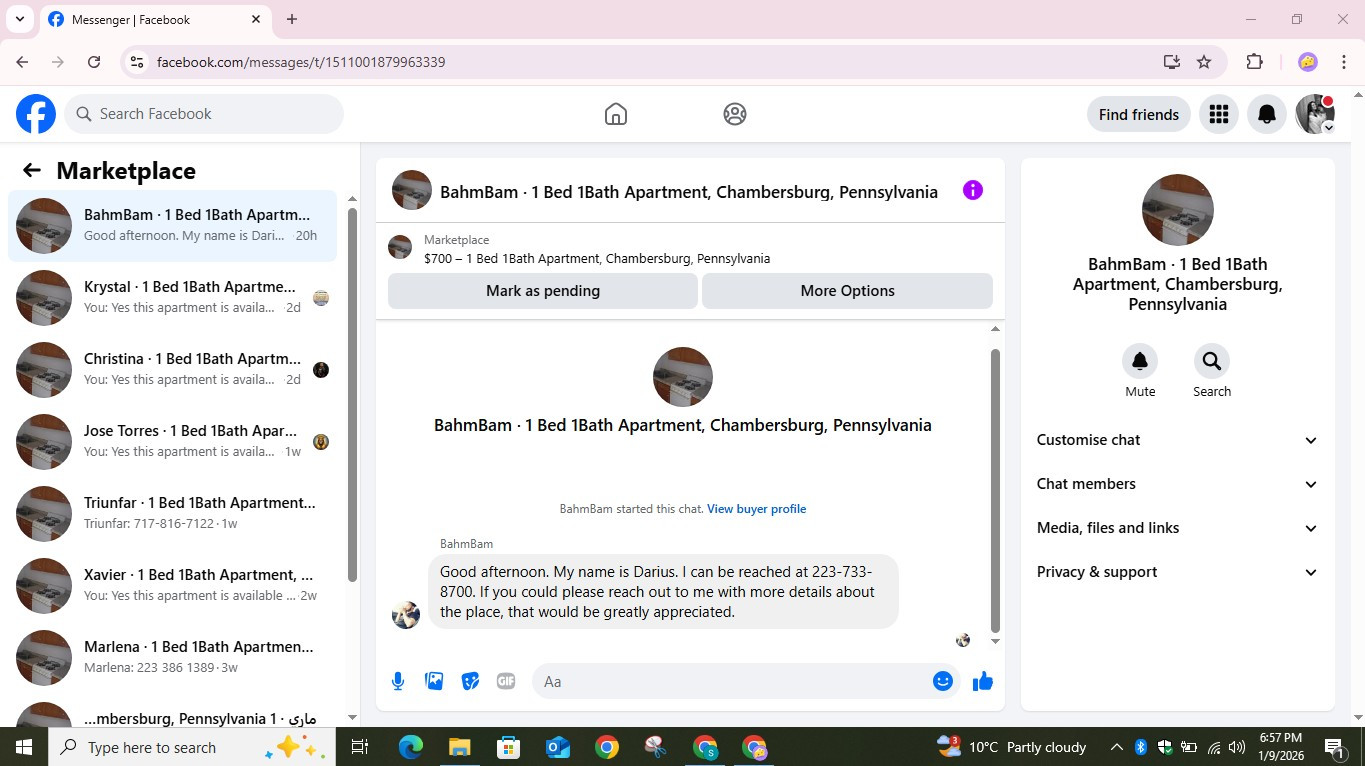Viewport: 1365px width, 766px height.
Task: Show hidden system tray icons
Action: tap(1116, 747)
